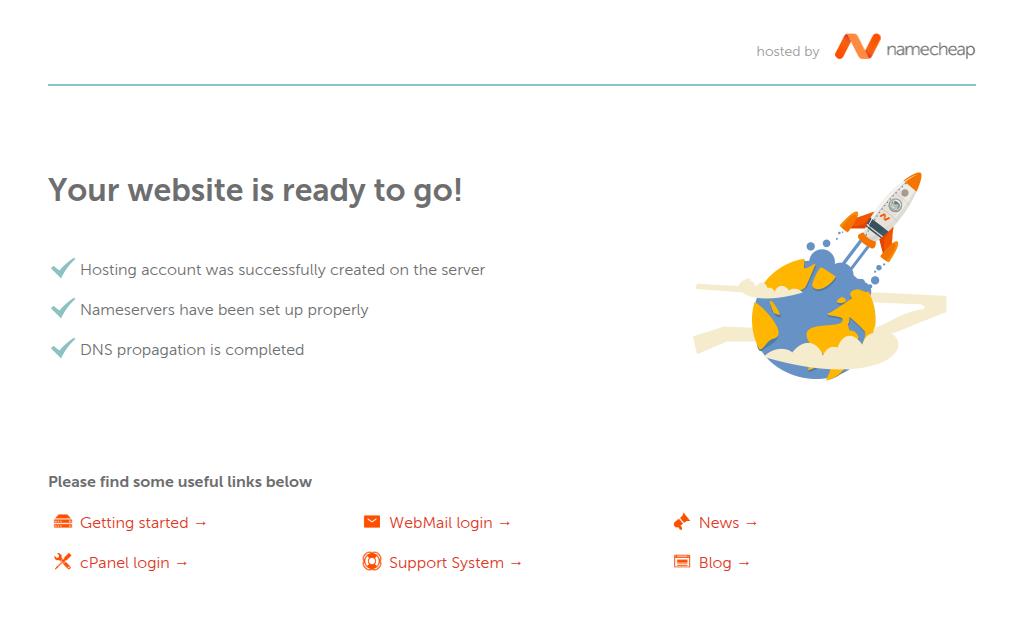1024x629 pixels.
Task: Click the namecheap wordmark text
Action: pos(931,50)
